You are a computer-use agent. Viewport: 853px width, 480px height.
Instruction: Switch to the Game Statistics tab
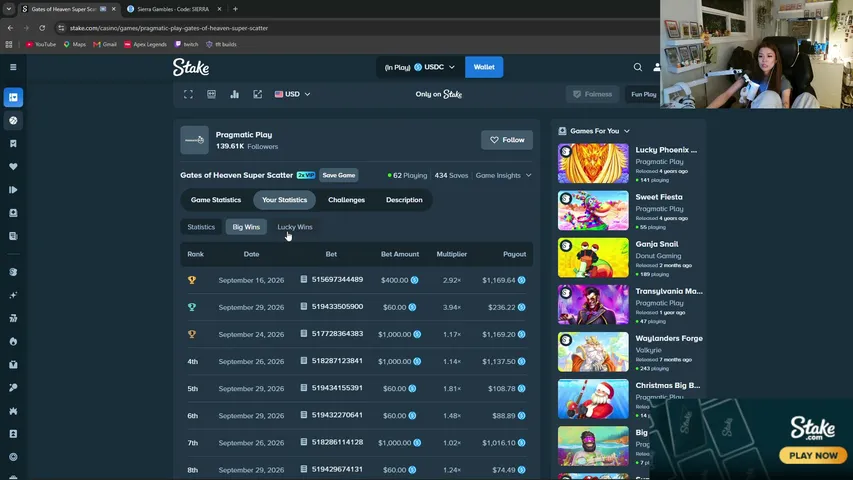point(216,200)
